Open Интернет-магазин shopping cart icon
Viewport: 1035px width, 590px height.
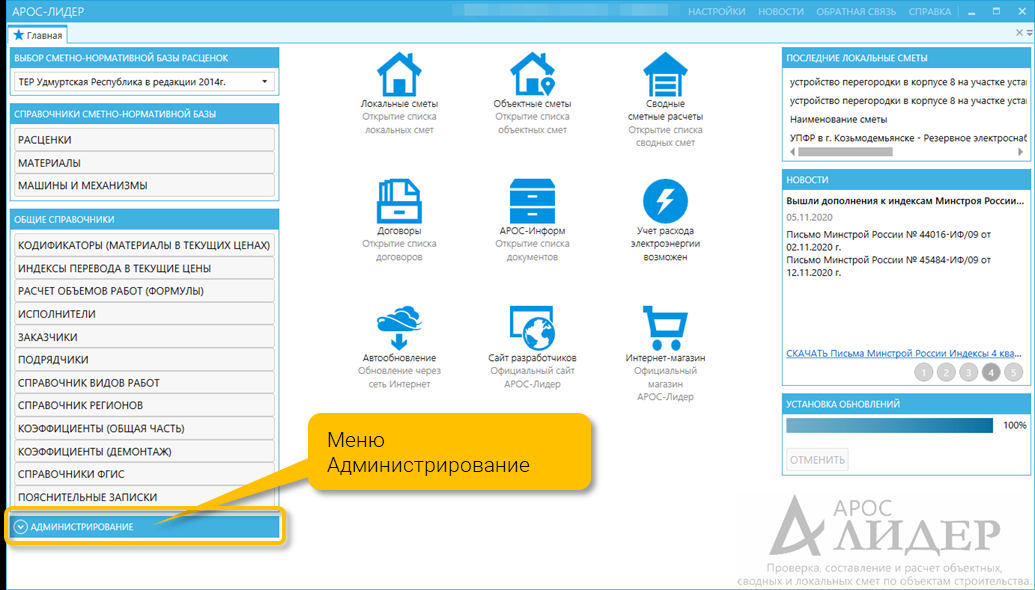coord(665,328)
